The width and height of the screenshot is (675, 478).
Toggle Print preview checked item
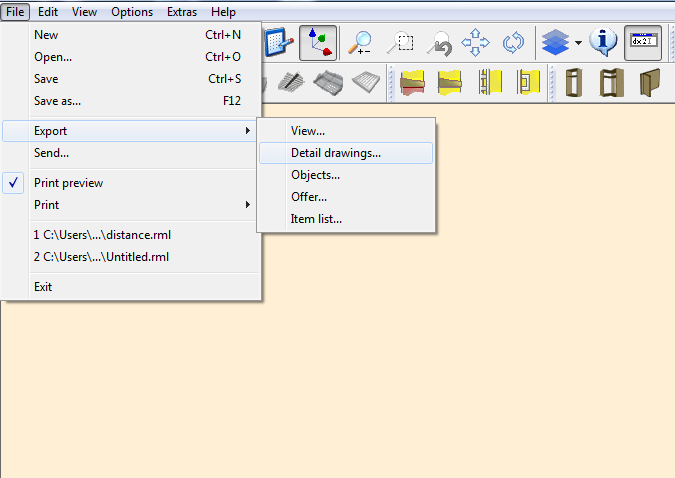68,183
